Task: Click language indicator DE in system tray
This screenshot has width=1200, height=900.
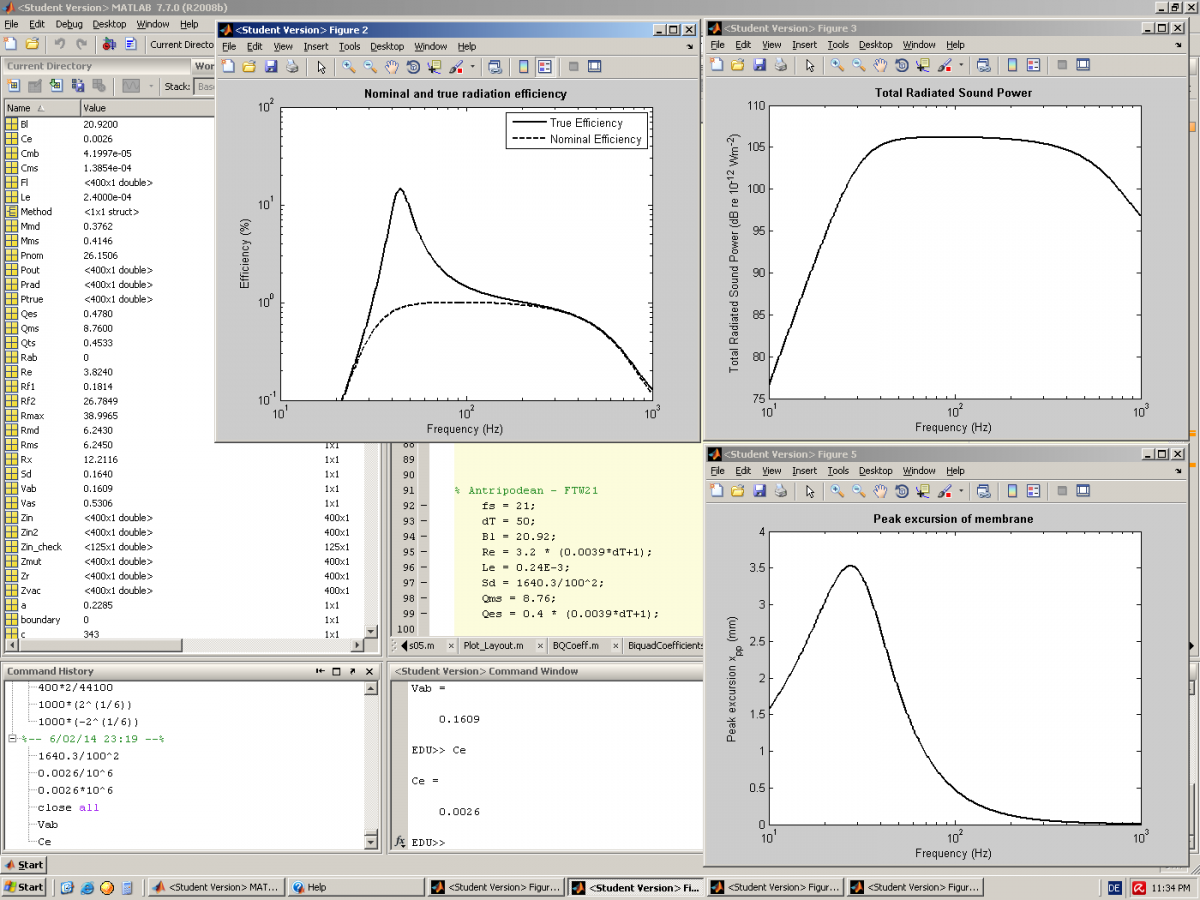Action: 1114,887
